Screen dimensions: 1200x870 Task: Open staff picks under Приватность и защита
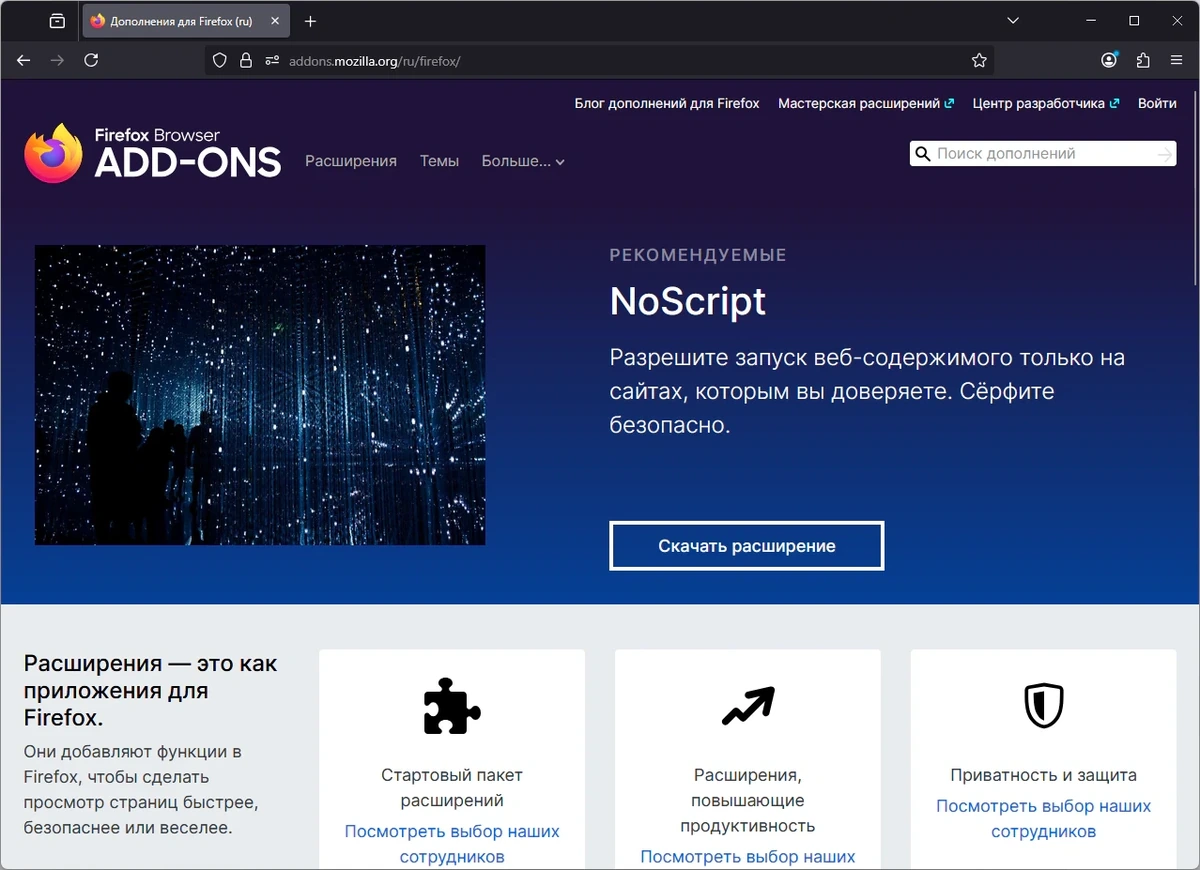(1044, 818)
